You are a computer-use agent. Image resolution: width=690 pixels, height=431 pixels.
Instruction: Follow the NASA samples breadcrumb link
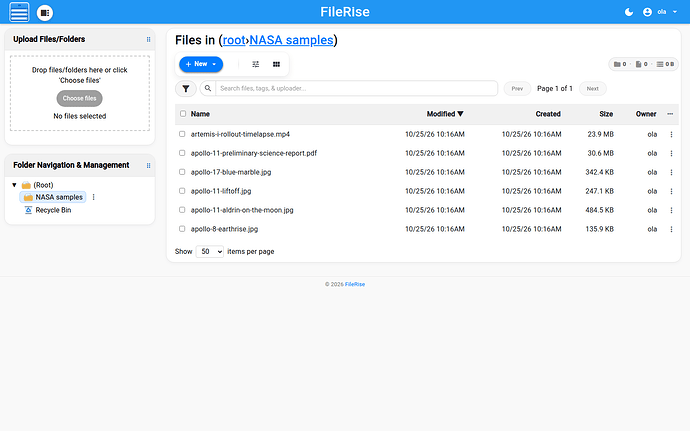click(291, 40)
